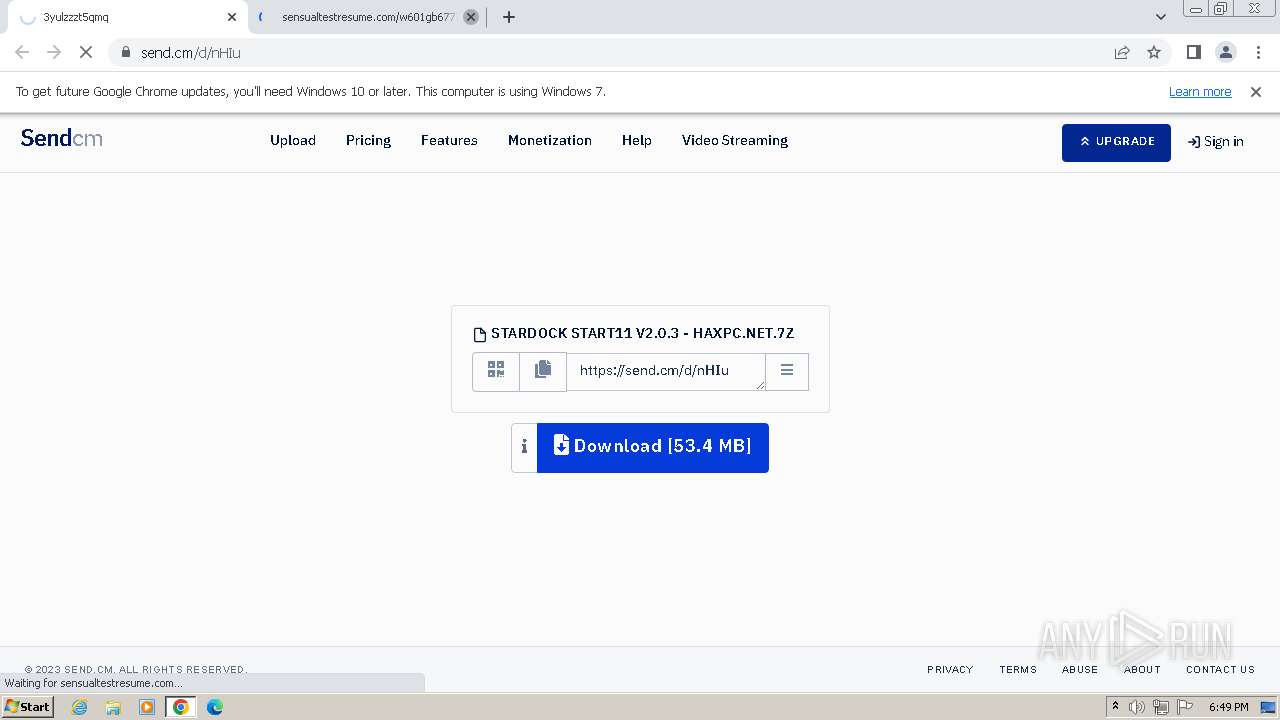The height and width of the screenshot is (720, 1280).
Task: Click the 6:49 PM clock
Action: [x=1229, y=707]
